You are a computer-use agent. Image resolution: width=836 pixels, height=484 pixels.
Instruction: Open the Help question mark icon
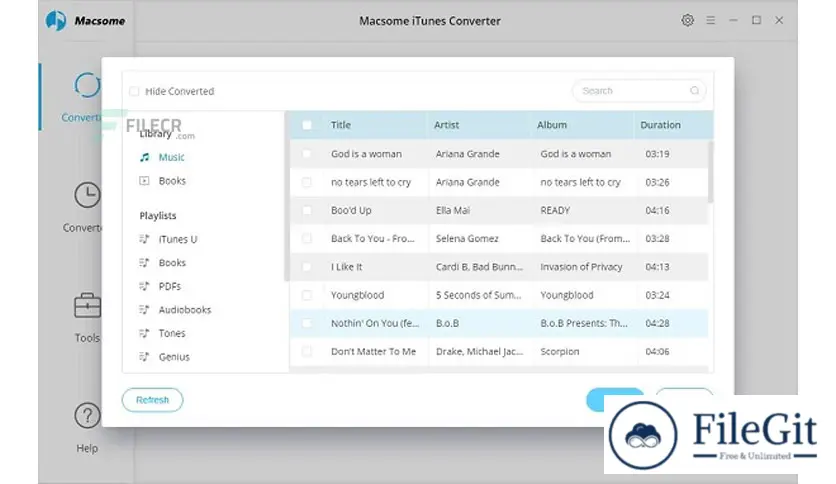pos(87,416)
